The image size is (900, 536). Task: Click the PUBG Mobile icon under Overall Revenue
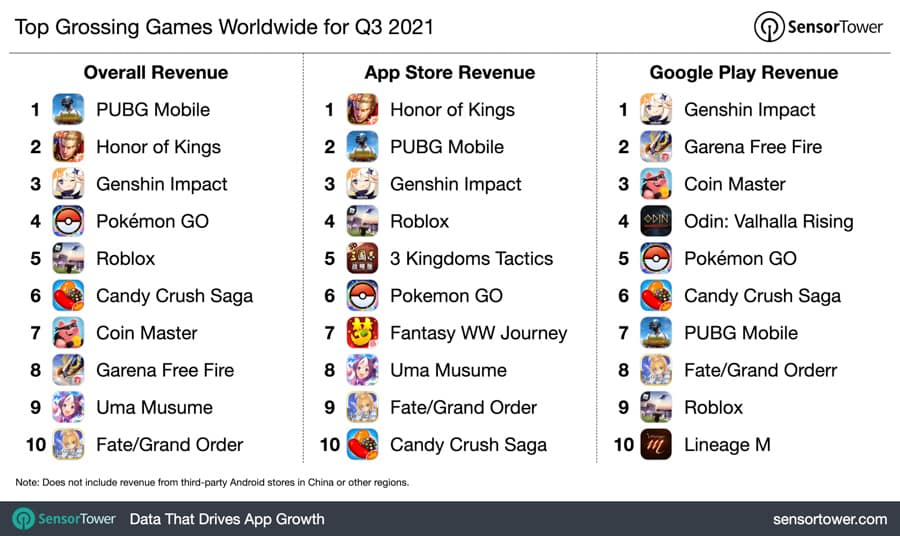pyautogui.click(x=68, y=110)
